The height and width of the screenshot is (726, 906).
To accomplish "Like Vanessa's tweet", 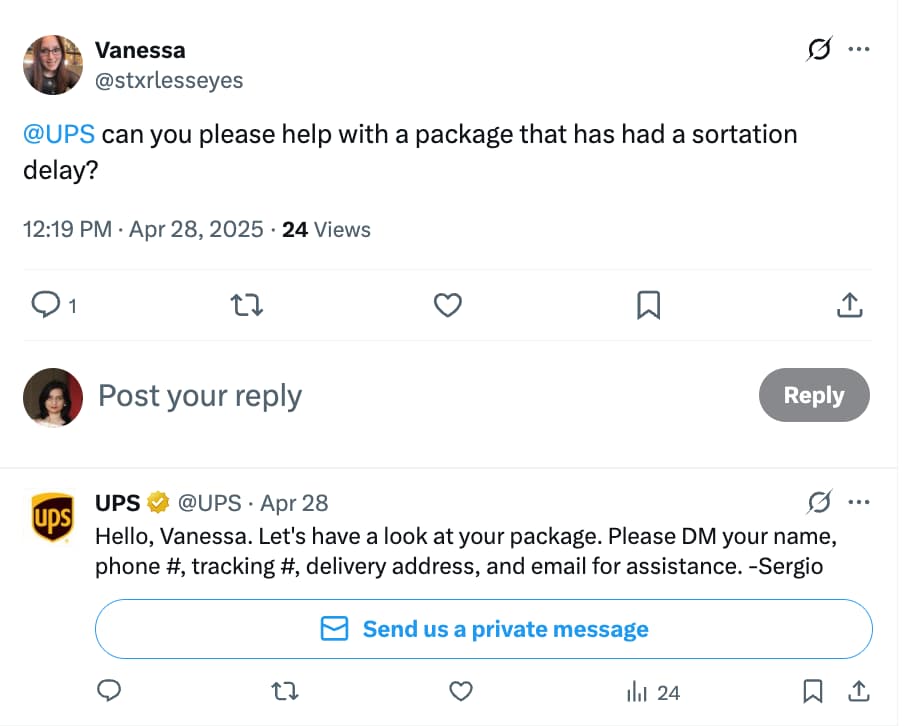I will (447, 305).
